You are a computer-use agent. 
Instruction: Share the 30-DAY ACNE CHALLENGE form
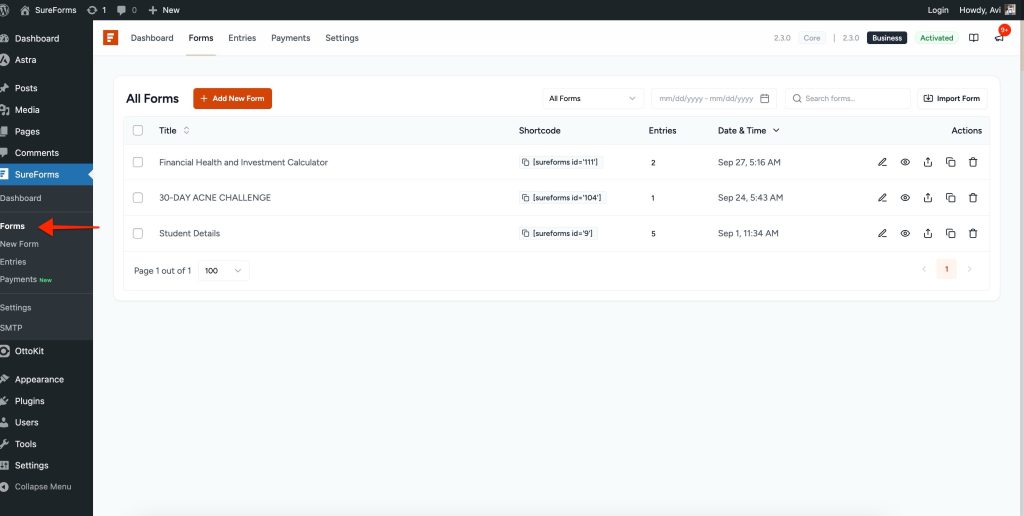click(x=927, y=197)
